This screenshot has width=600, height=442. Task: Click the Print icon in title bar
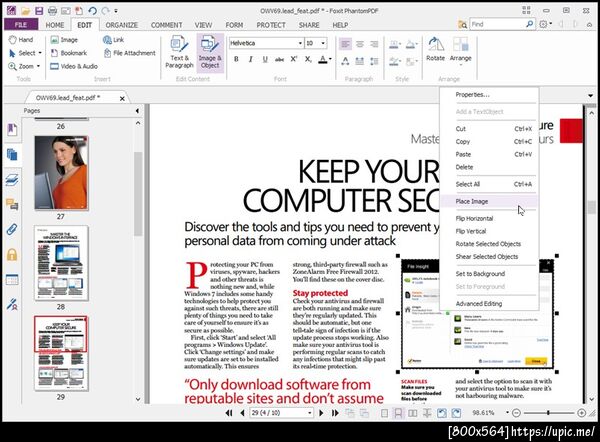click(x=52, y=11)
